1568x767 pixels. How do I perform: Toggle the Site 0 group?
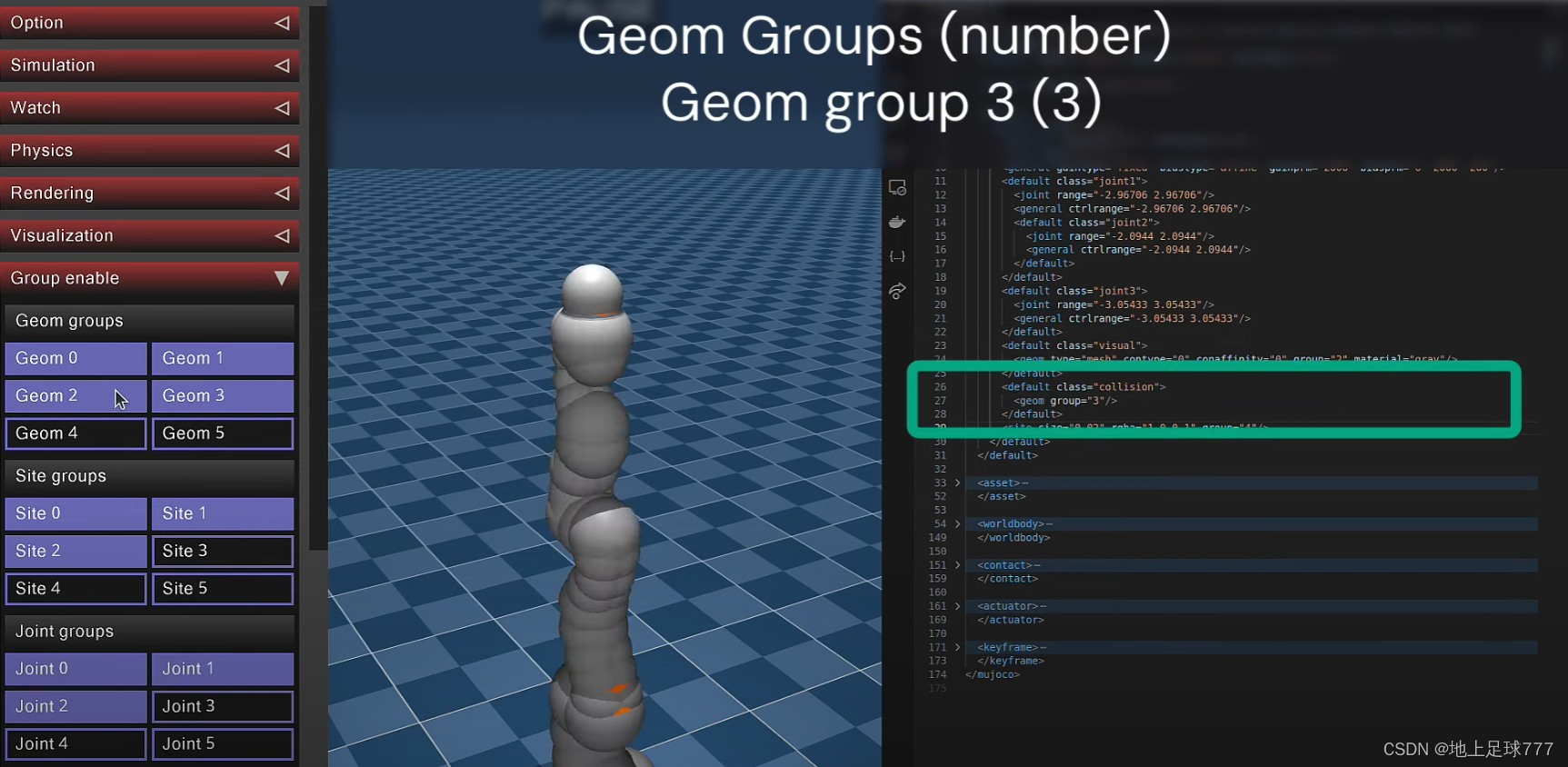point(75,513)
